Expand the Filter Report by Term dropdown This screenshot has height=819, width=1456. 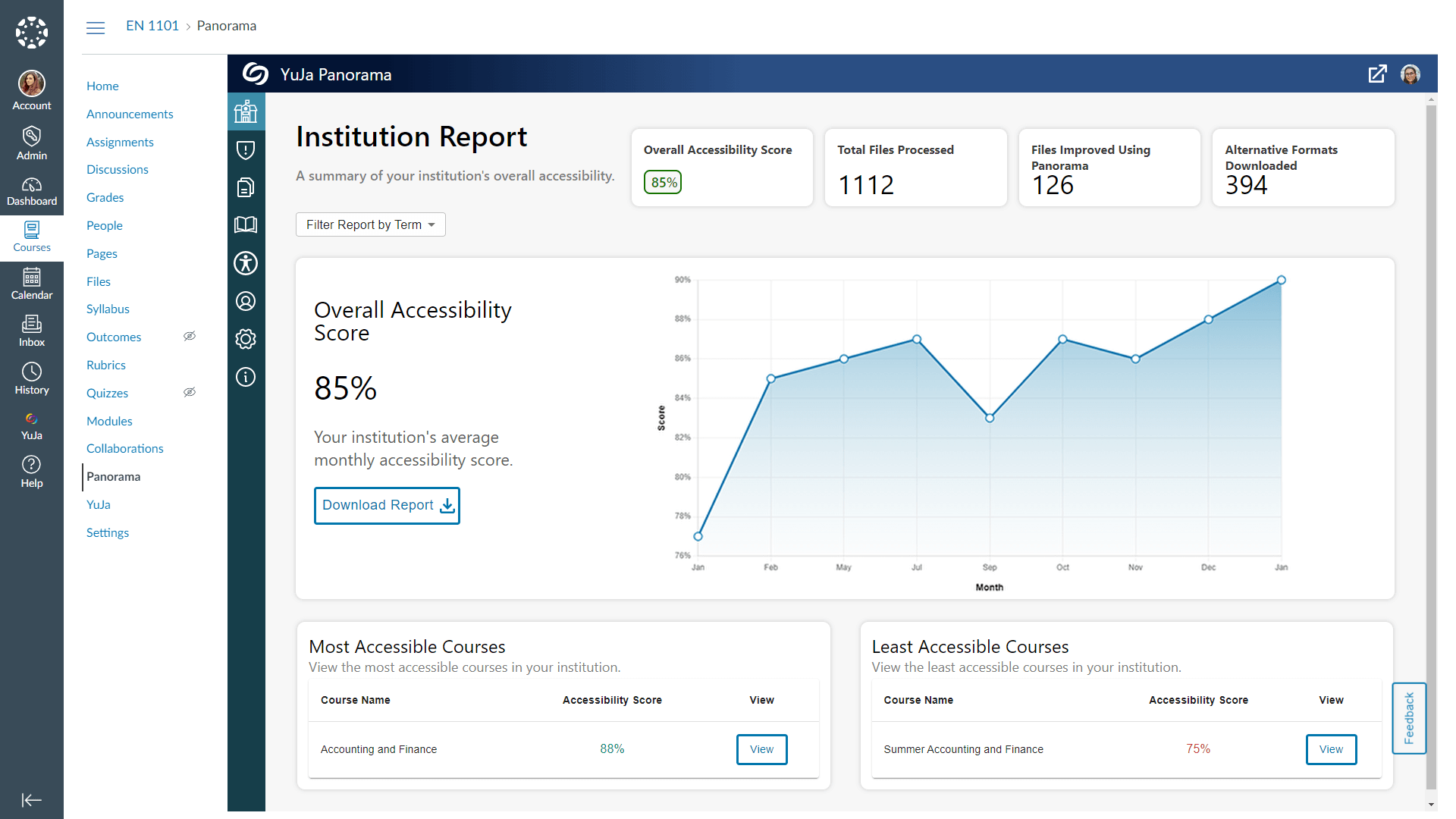click(x=371, y=224)
